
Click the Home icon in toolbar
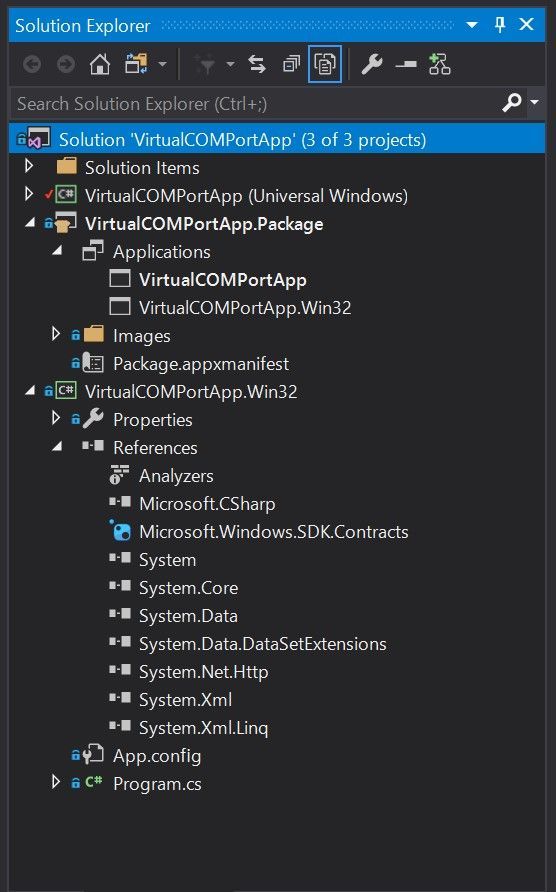(100, 64)
